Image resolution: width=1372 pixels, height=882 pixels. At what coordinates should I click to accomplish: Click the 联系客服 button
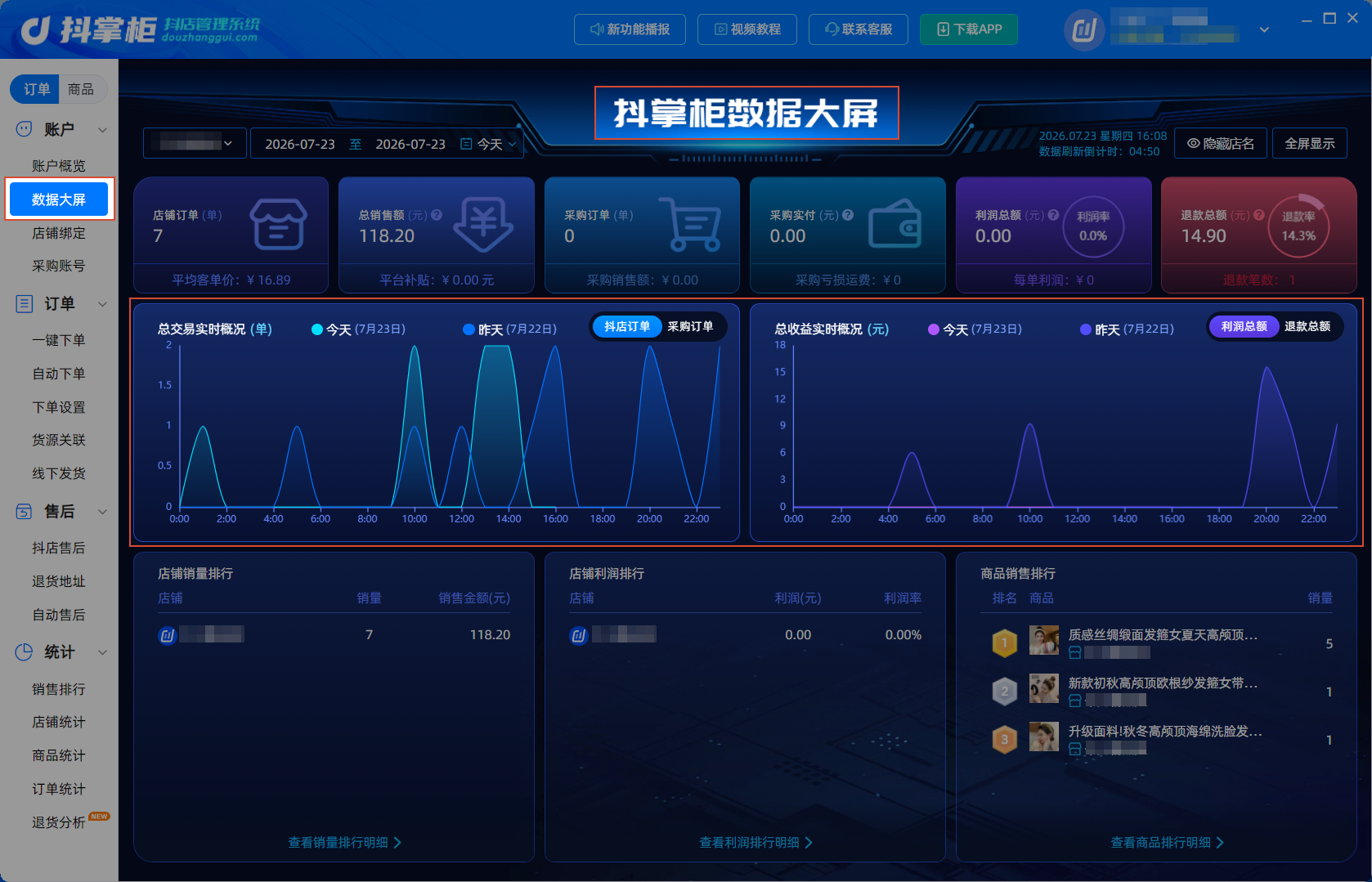[859, 29]
